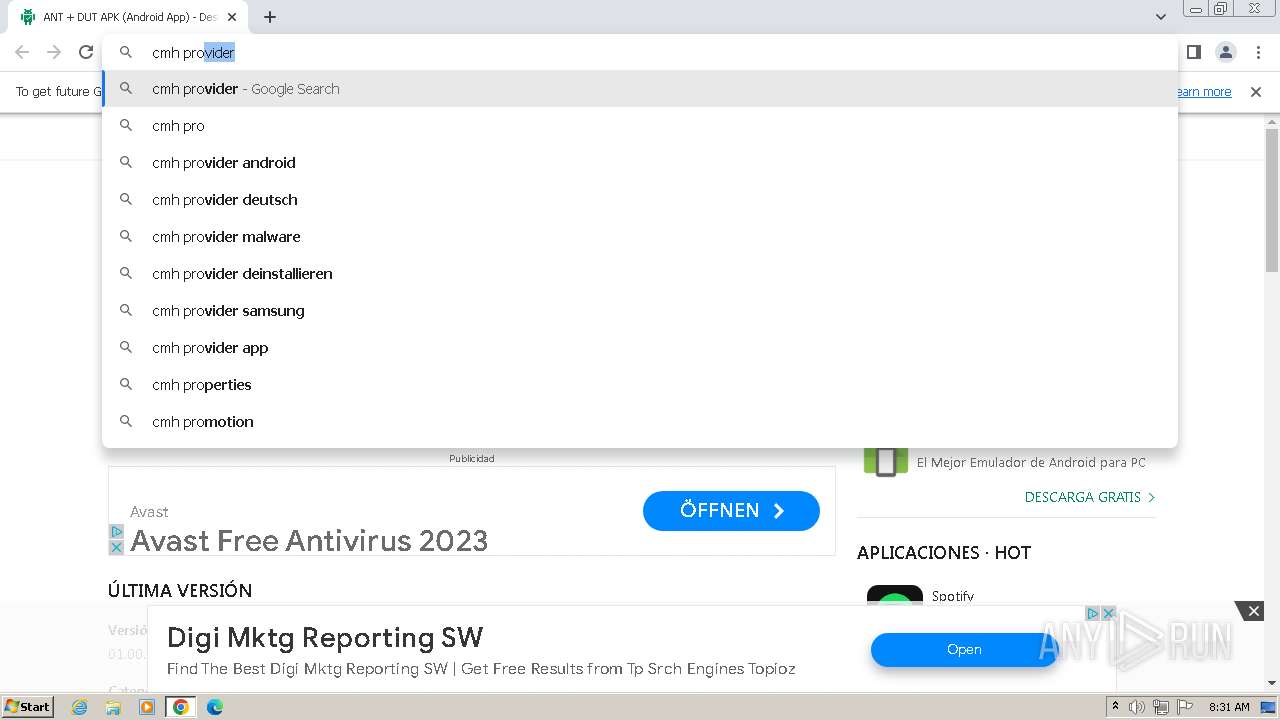Image resolution: width=1280 pixels, height=720 pixels.
Task: Click the Android emulator app icon
Action: click(x=886, y=462)
